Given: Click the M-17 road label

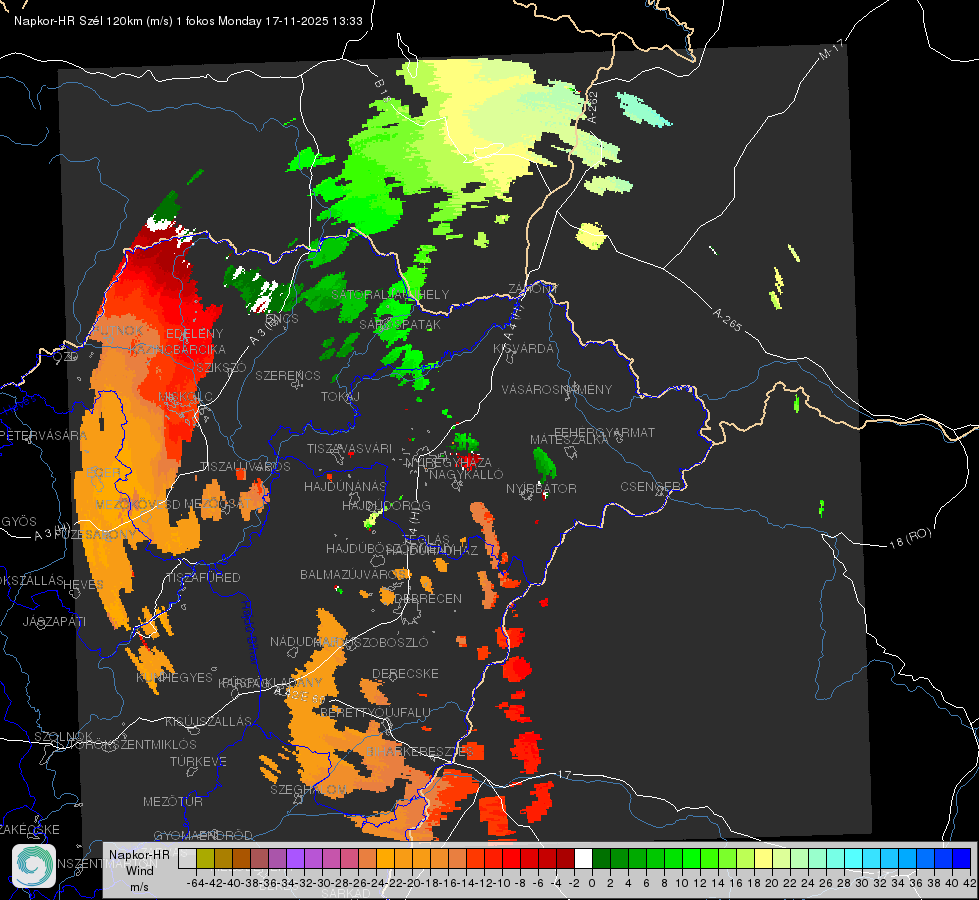Looking at the screenshot, I should click(831, 49).
